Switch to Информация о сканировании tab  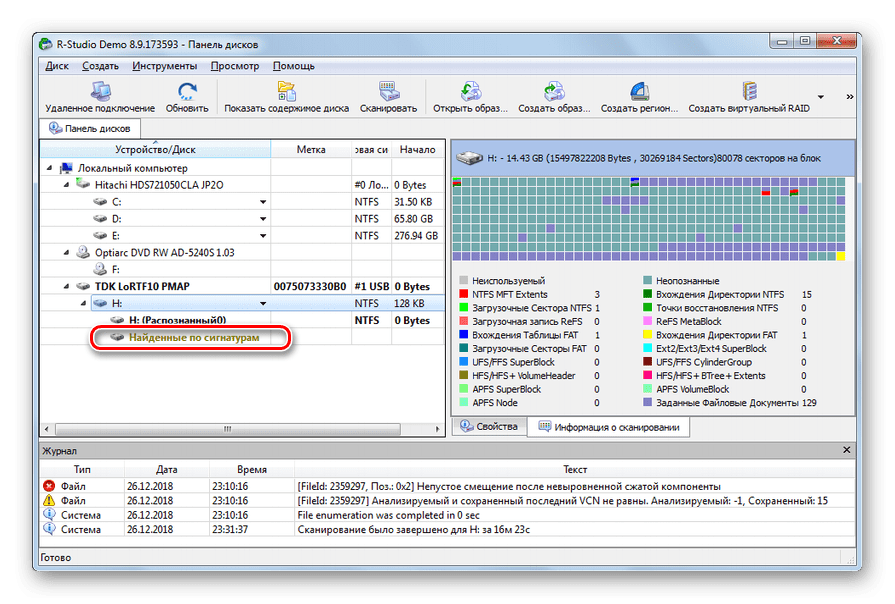pyautogui.click(x=608, y=427)
